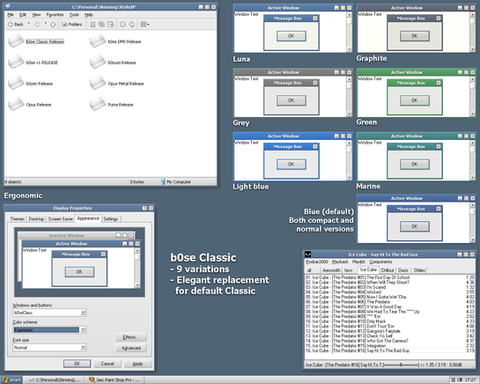Click the Undo icon in Explorer toolbar

[x=132, y=24]
